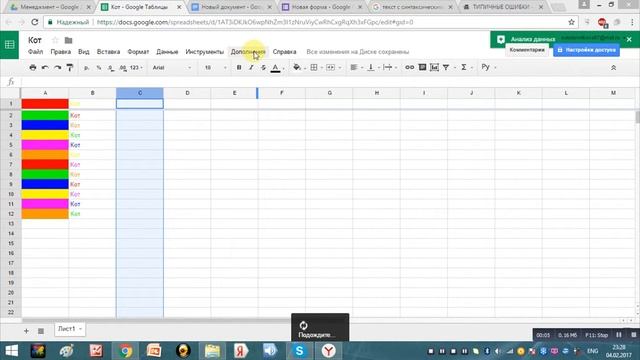Open the 123 number format dropdown
This screenshot has width=640, height=360.
click(x=136, y=68)
